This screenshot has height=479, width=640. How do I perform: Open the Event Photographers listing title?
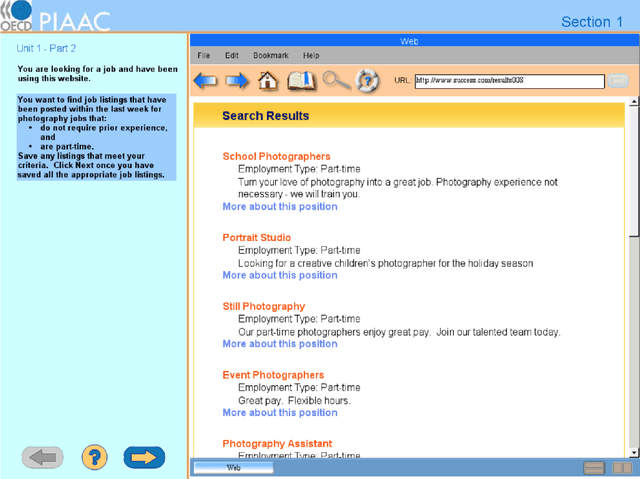pyautogui.click(x=273, y=375)
